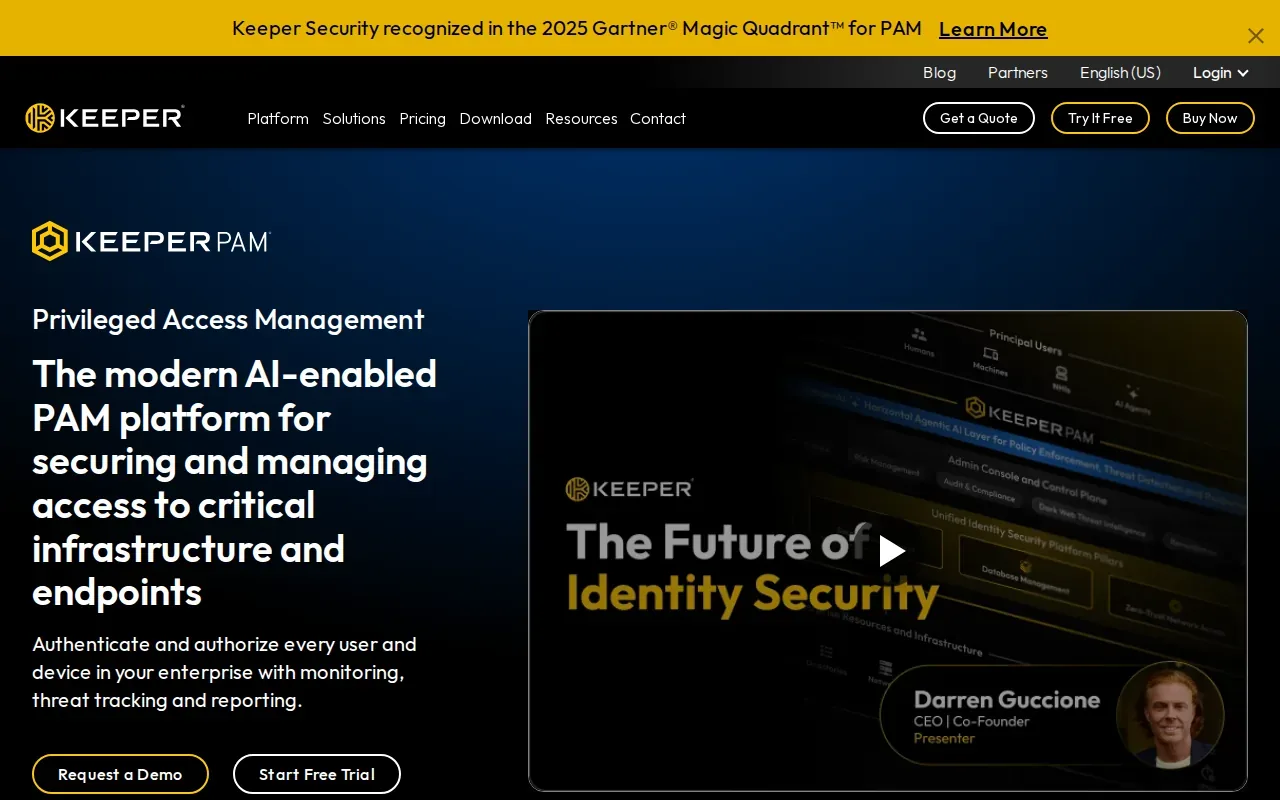Image resolution: width=1280 pixels, height=800 pixels.
Task: Open the Resources menu
Action: coord(581,119)
